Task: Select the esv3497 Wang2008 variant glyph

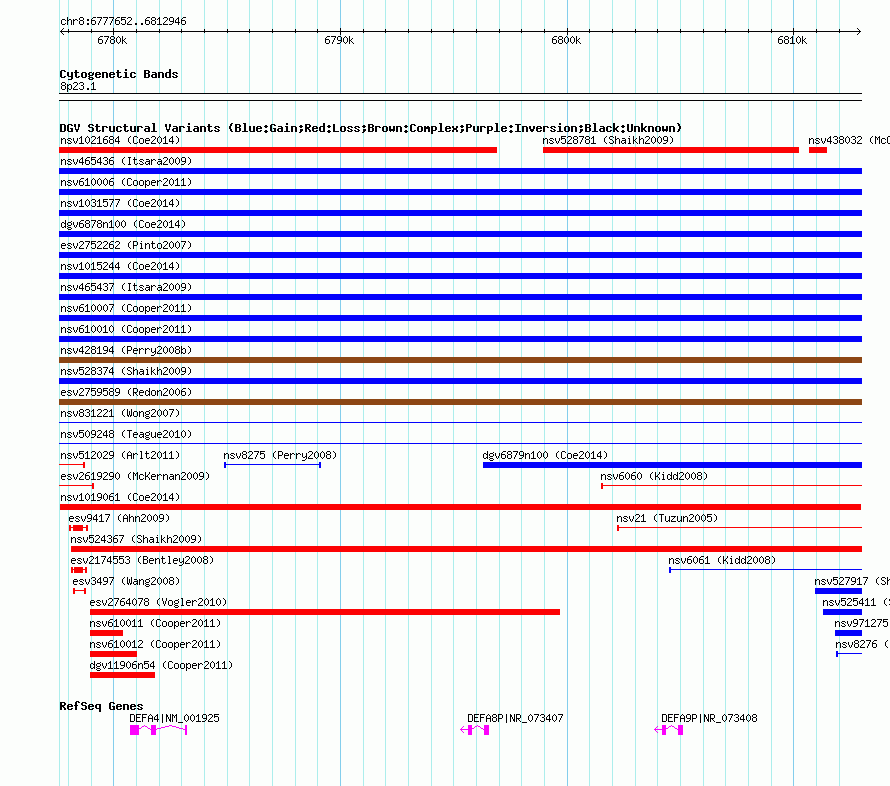Action: point(79,591)
